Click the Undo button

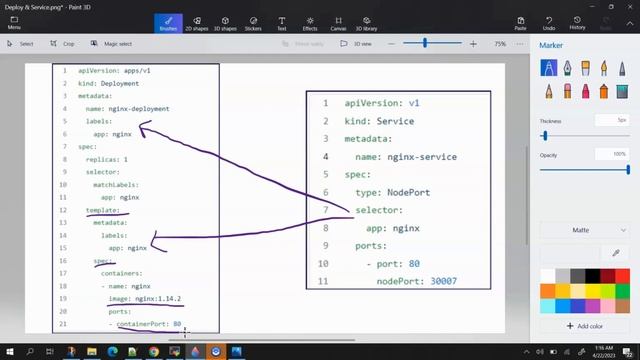click(x=549, y=23)
